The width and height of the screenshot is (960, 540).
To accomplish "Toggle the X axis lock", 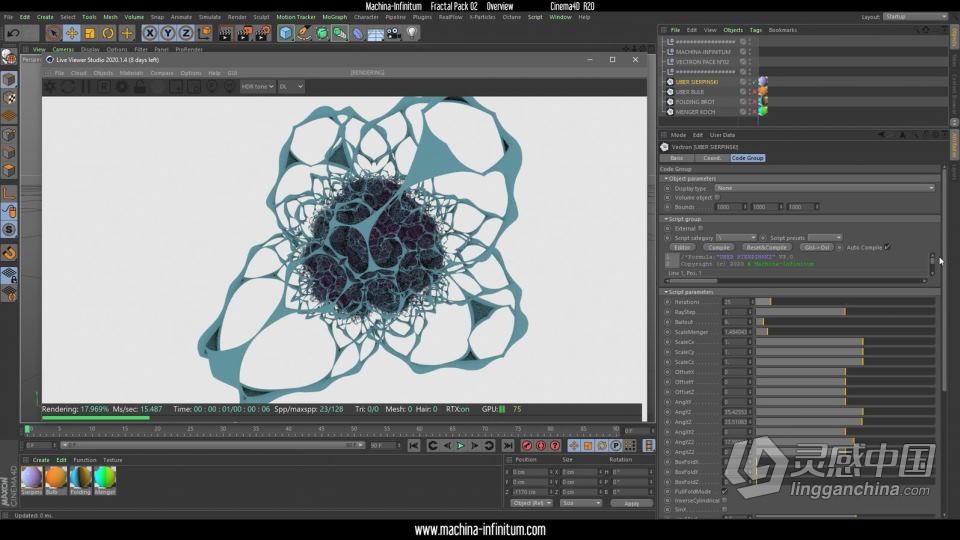I will 150,33.
